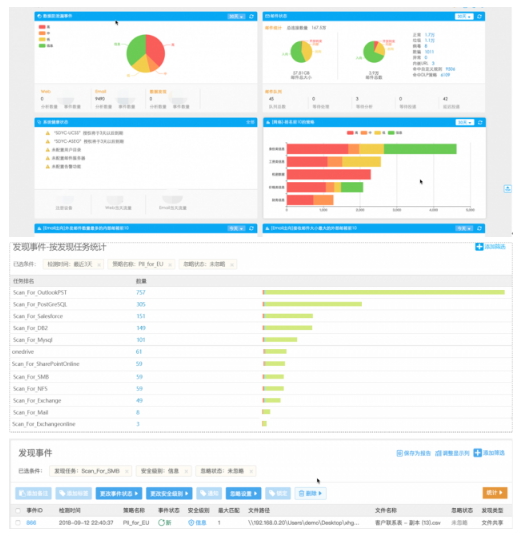Open the 30-day dropdown in mail status panel
This screenshot has height=537, width=518.
point(464,16)
